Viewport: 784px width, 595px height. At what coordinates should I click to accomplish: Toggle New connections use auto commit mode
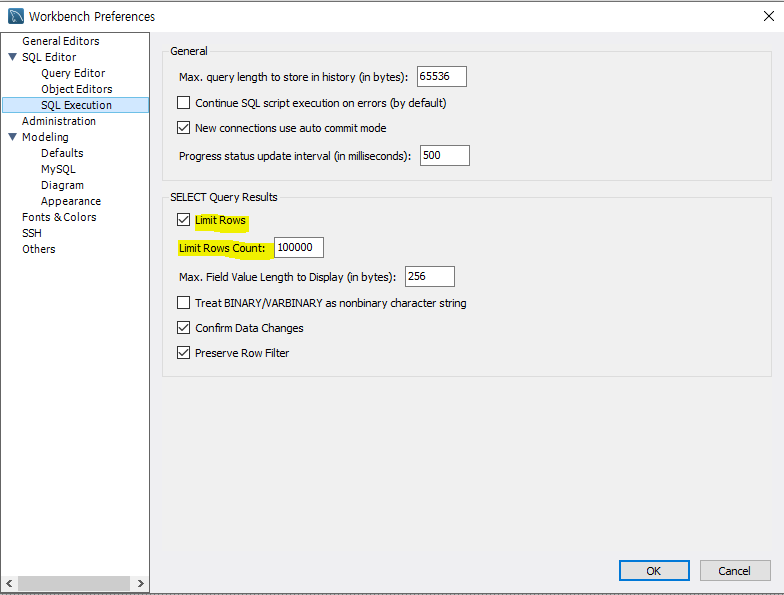(184, 128)
